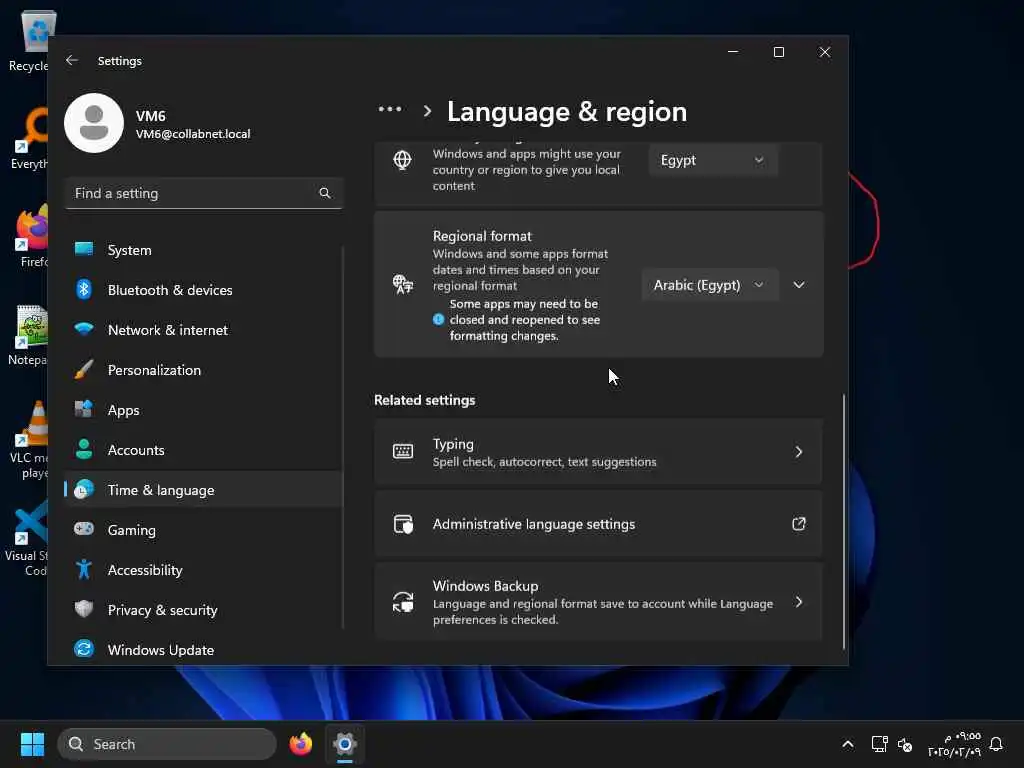The image size is (1024, 768).
Task: Click the muted volume tray icon
Action: point(905,744)
